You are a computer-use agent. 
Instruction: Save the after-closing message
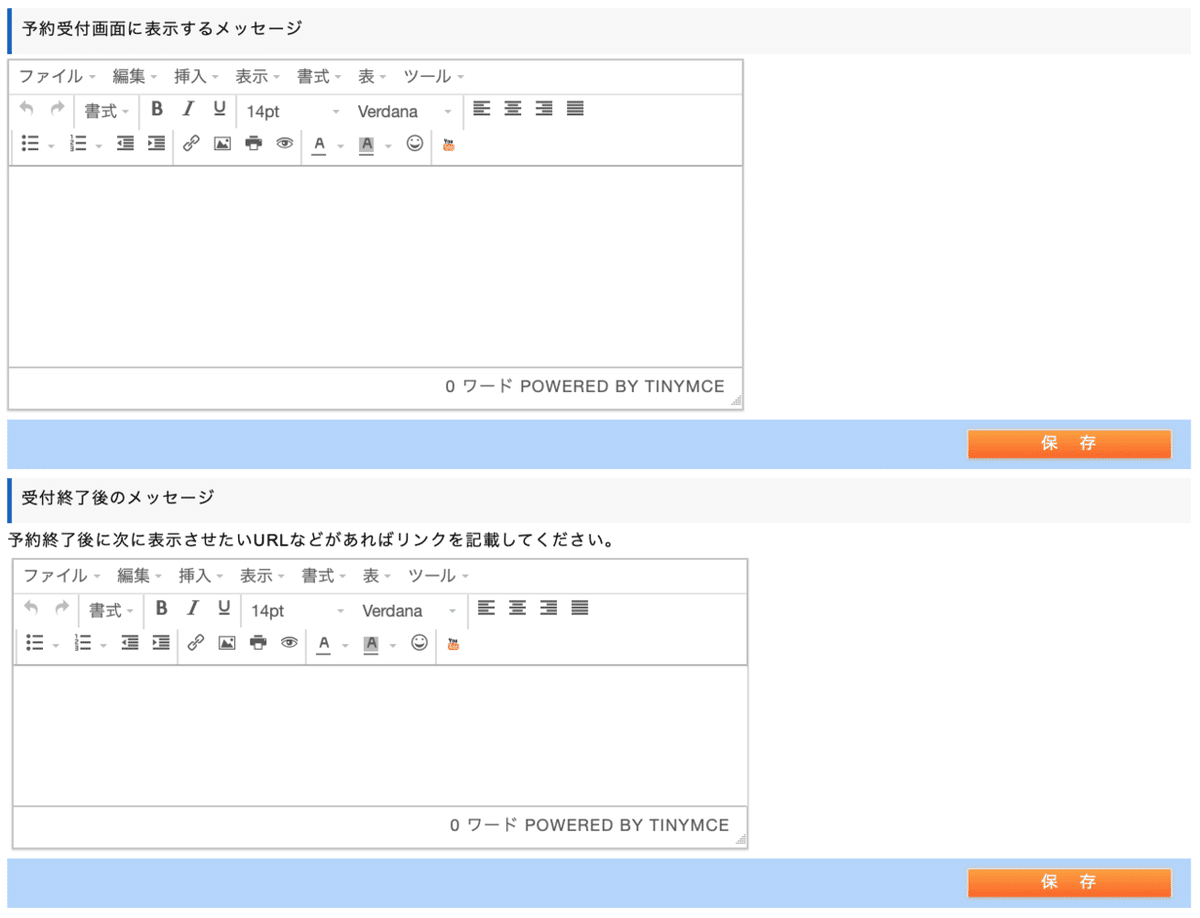pos(1069,882)
